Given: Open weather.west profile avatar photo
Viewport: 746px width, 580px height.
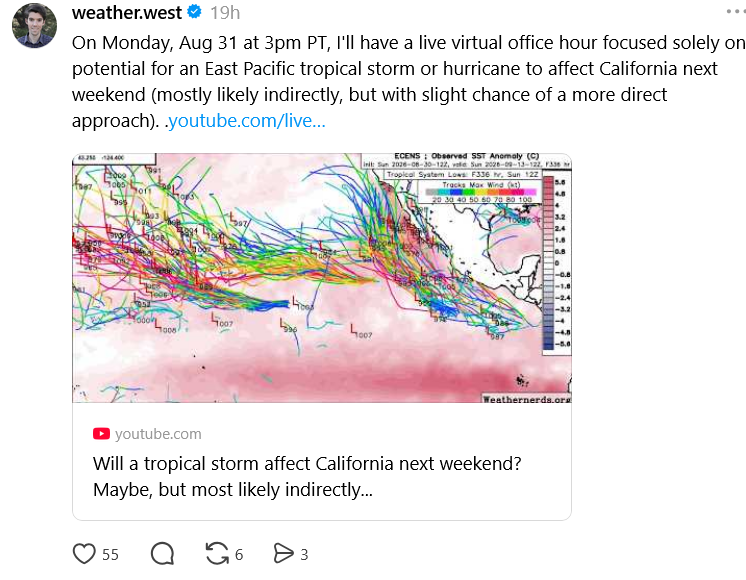Looking at the screenshot, I should tap(34, 25).
